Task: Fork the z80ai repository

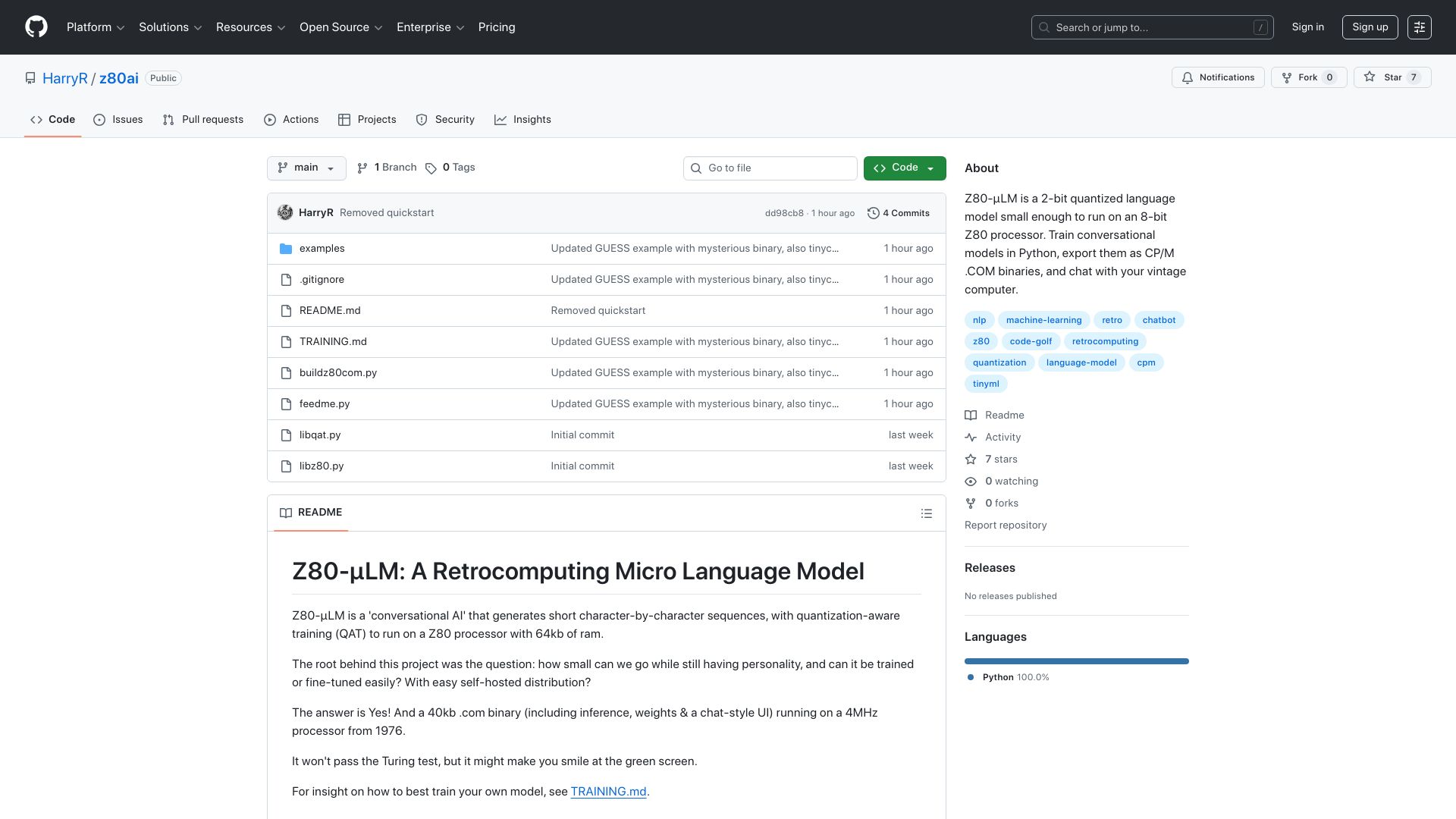Action: click(1309, 77)
